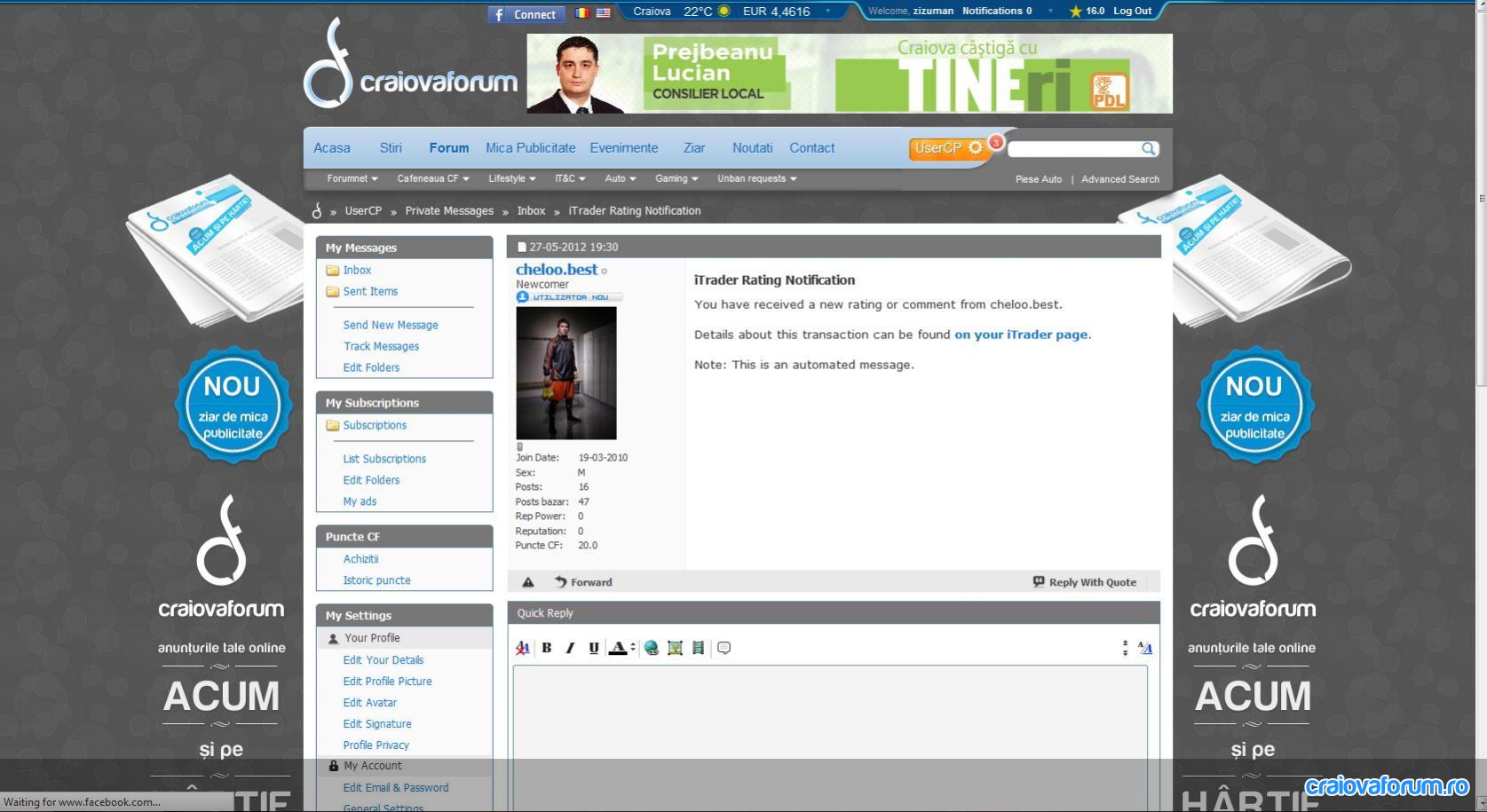Click the magnifier search icon
The width and height of the screenshot is (1487, 812).
(1149, 149)
